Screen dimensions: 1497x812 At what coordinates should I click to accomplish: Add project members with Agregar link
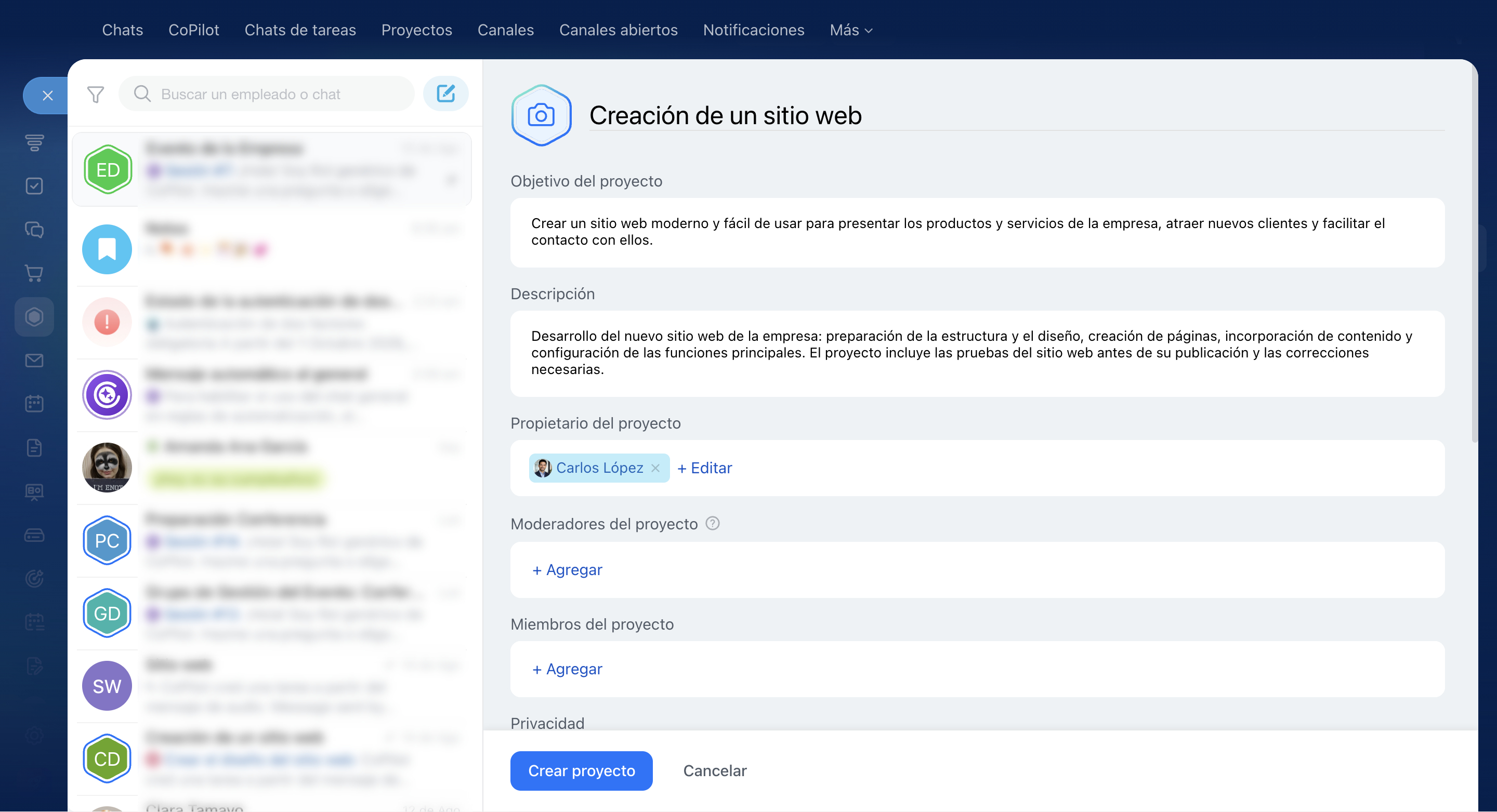pos(567,669)
